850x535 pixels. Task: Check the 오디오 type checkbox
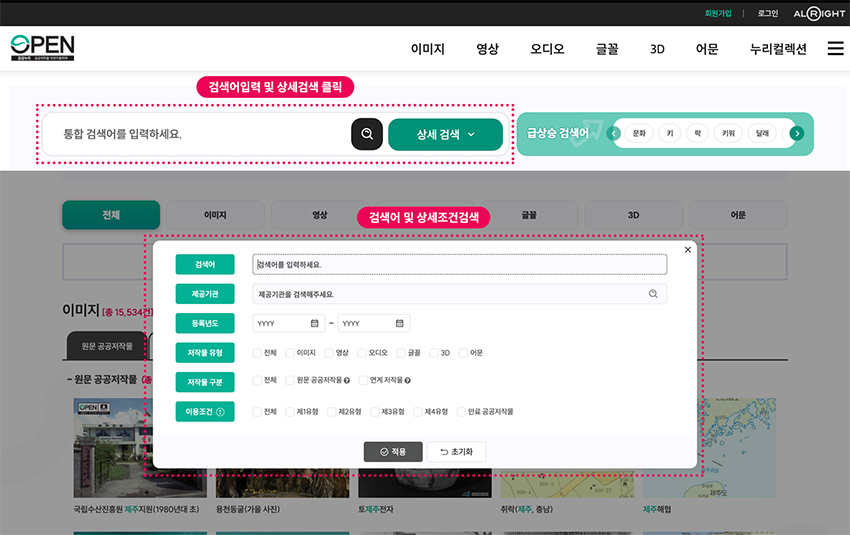pos(362,353)
